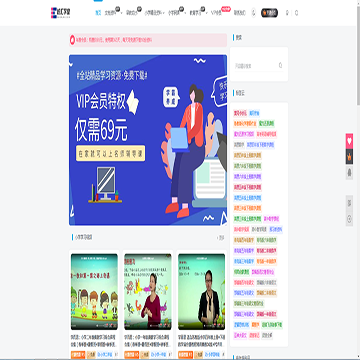Open the video with woman in red sweater
Image resolution: width=360 pixels, height=360 pixels.
pos(148,292)
